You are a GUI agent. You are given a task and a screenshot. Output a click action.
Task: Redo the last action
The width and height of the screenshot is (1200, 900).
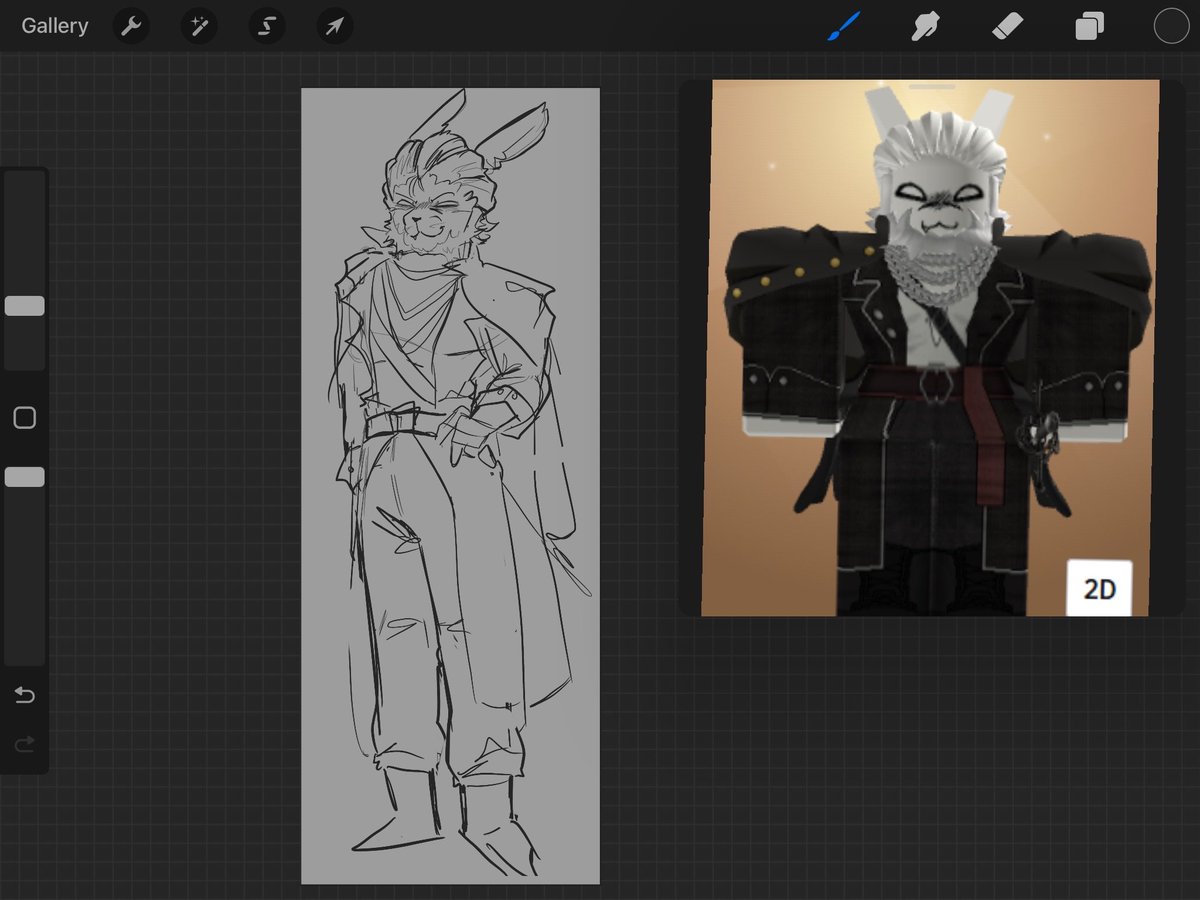[x=25, y=743]
